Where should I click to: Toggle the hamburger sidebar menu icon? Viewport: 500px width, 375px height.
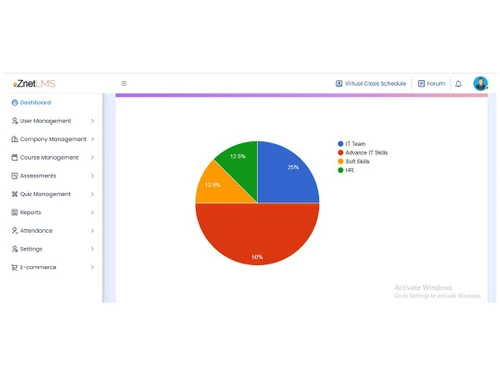click(x=124, y=83)
